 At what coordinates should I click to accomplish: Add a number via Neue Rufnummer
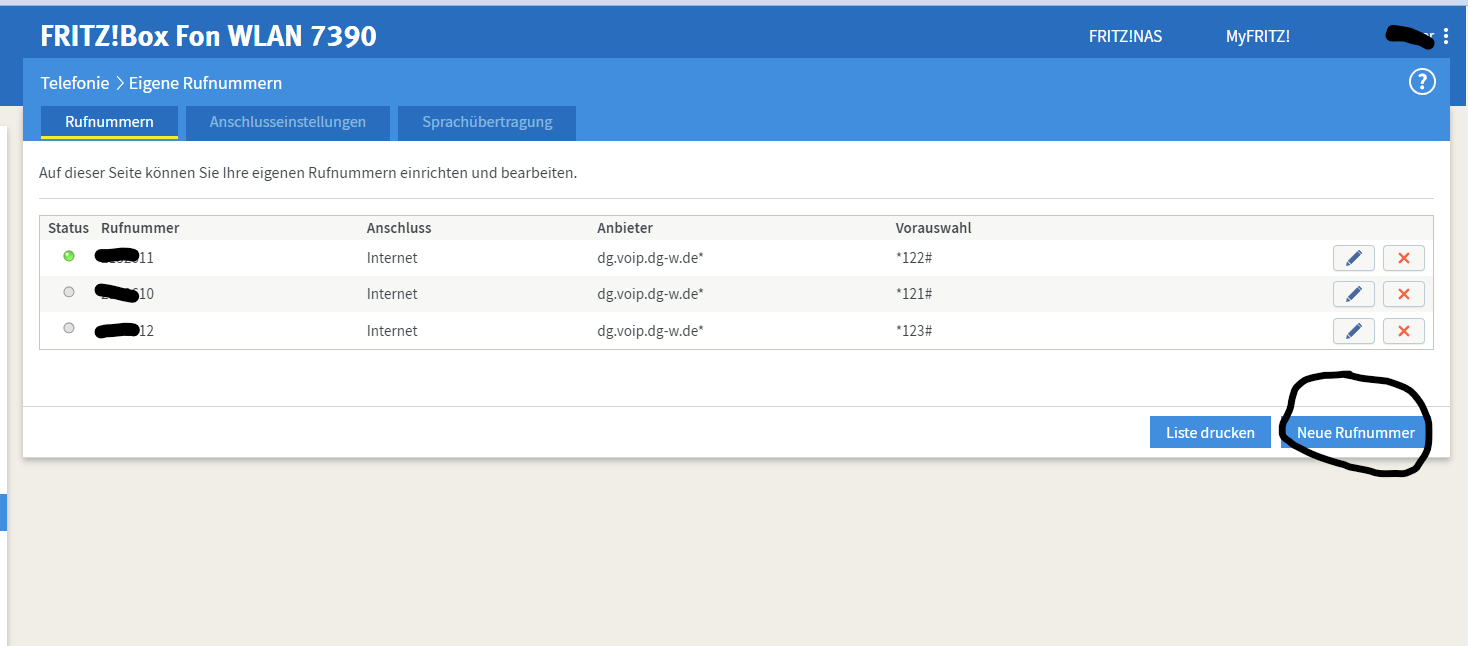coord(1355,432)
